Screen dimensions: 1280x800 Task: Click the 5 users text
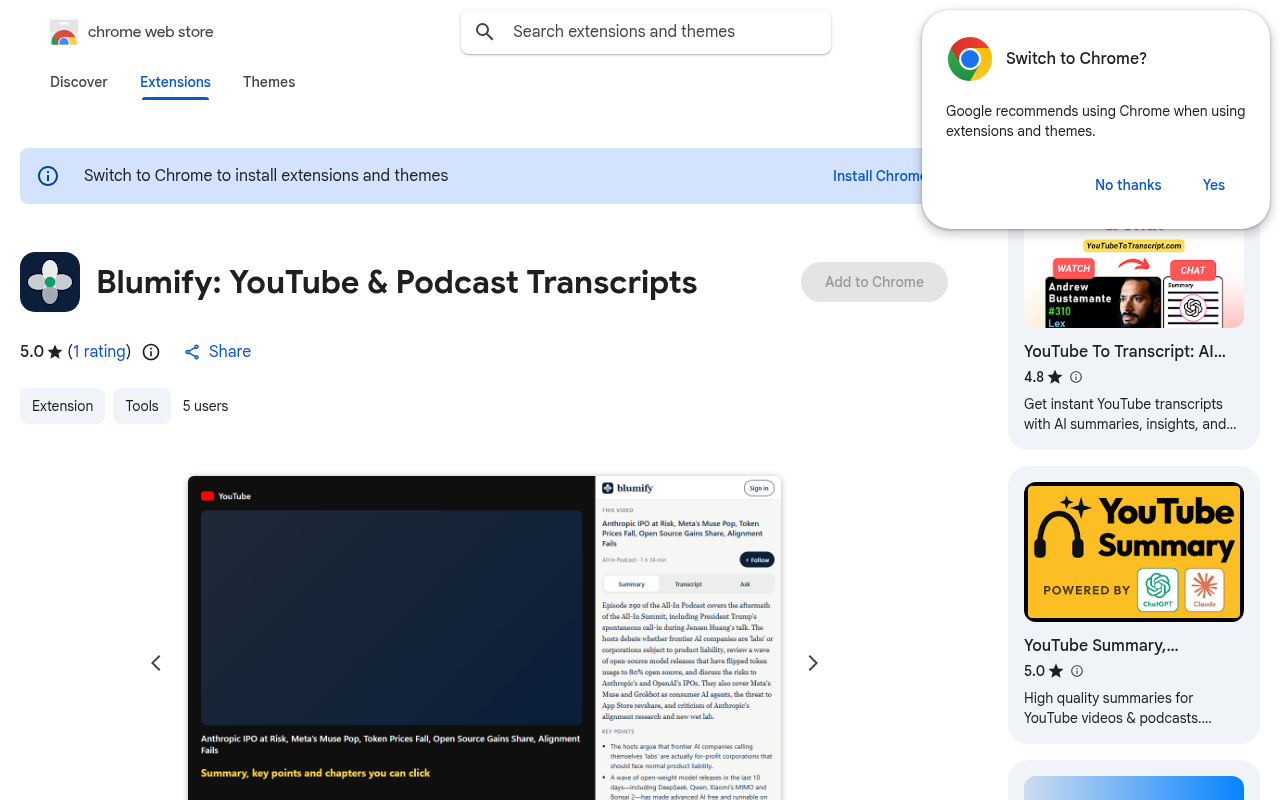(x=205, y=406)
